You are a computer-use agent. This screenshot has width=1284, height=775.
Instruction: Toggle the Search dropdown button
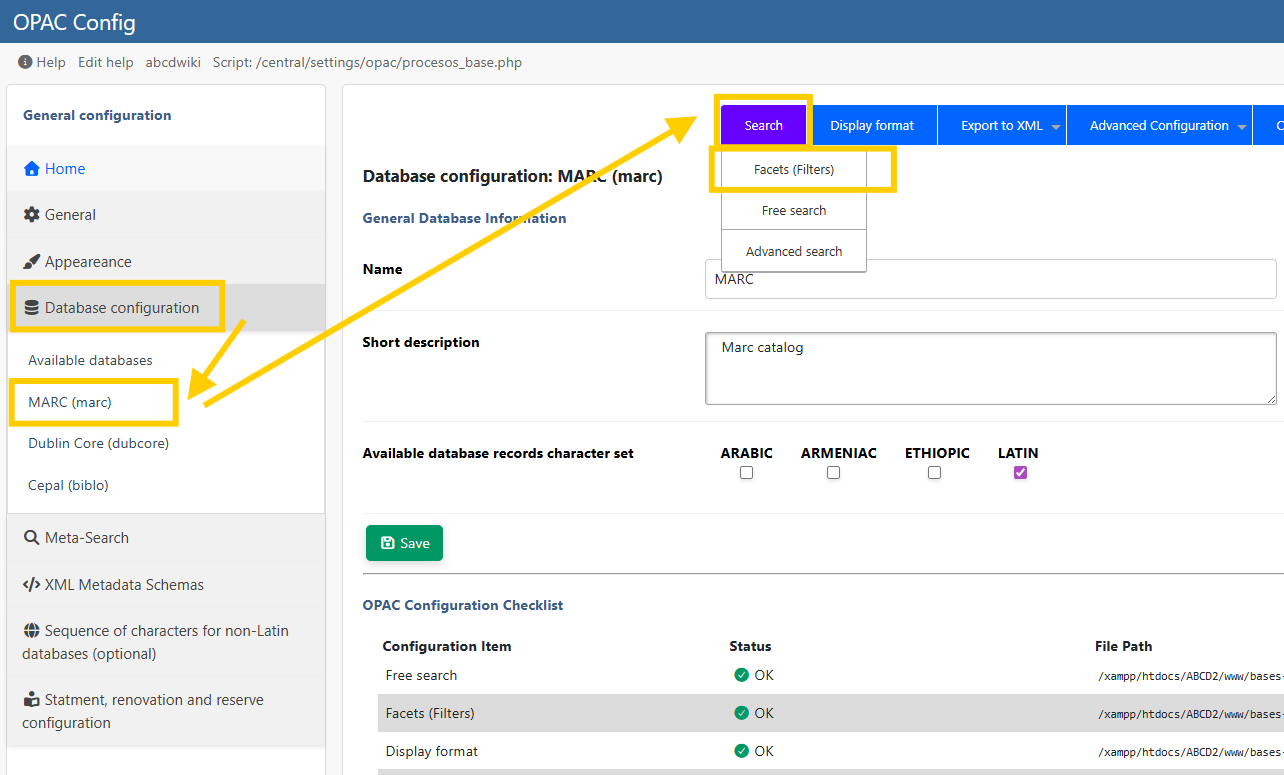tap(763, 126)
